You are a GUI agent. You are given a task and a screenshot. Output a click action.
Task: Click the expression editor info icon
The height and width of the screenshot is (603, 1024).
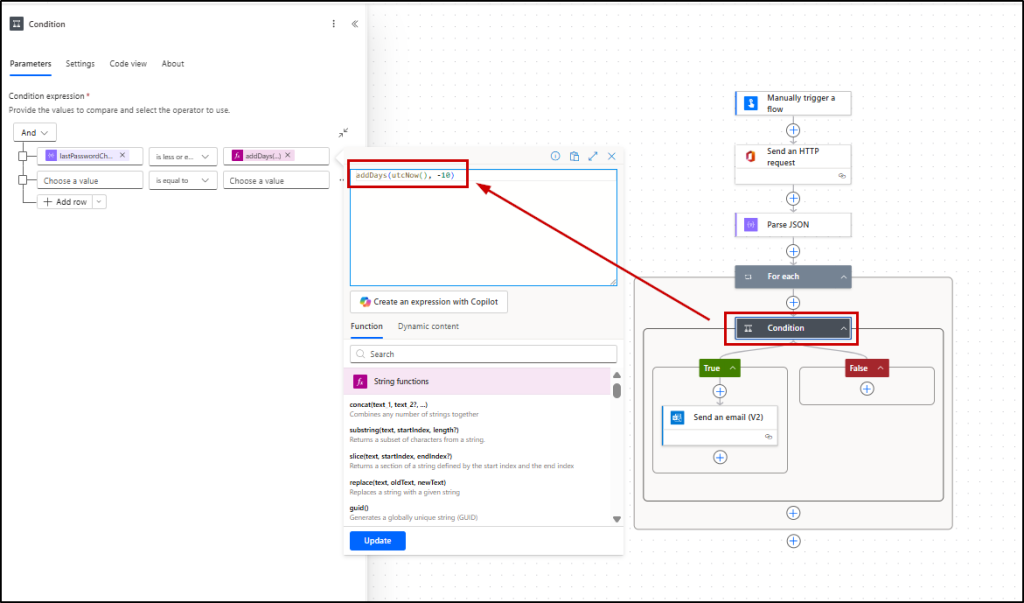click(555, 156)
